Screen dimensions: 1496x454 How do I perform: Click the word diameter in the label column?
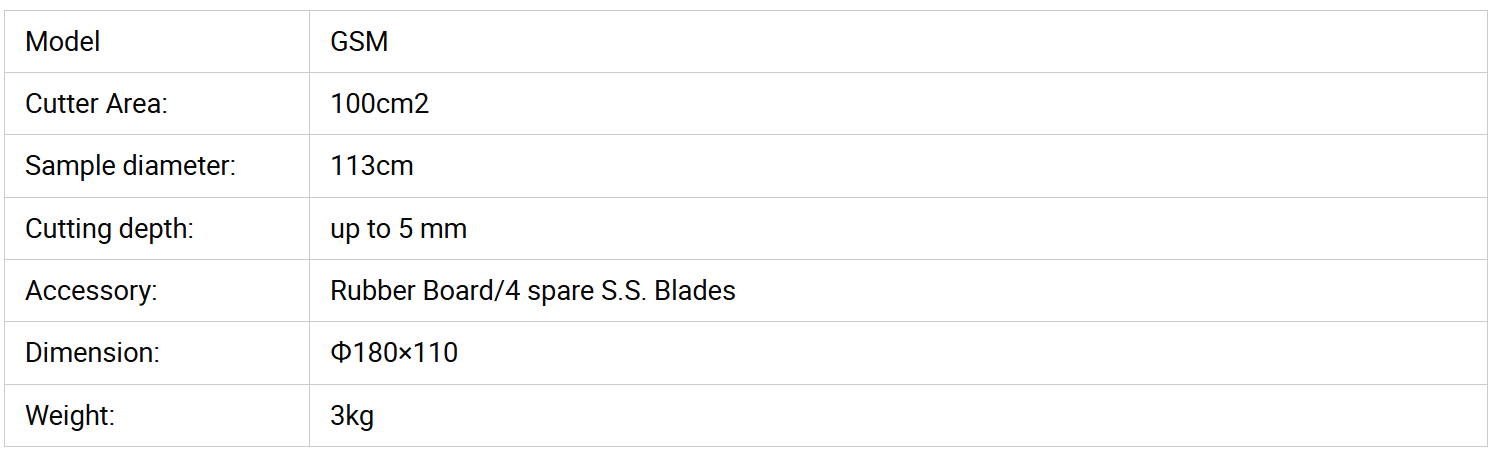coord(178,166)
